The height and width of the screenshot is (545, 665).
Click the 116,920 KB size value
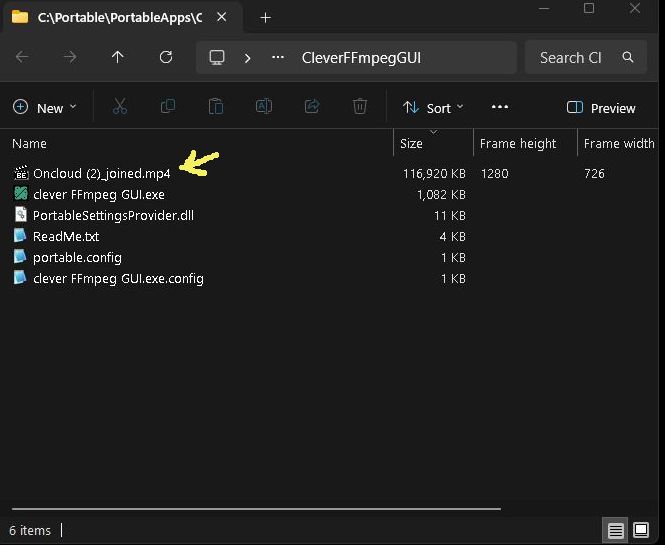click(434, 173)
